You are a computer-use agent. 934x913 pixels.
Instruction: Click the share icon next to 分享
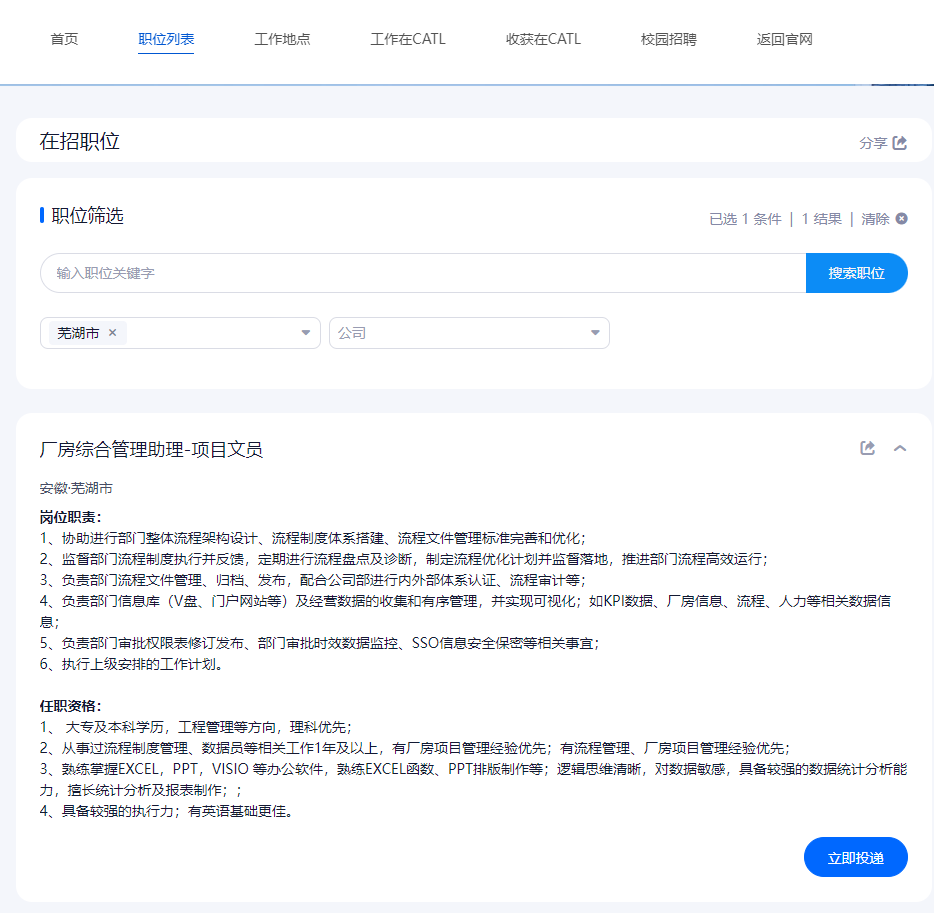click(x=899, y=142)
